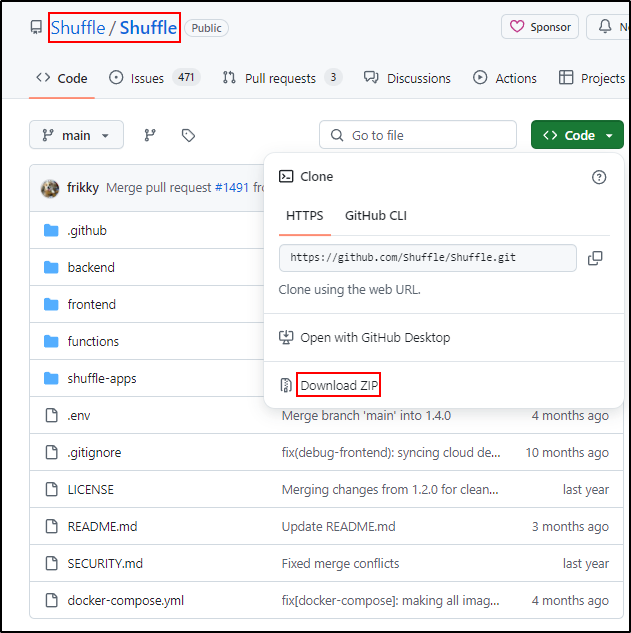
Task: Open the .env file
Action: click(x=79, y=415)
